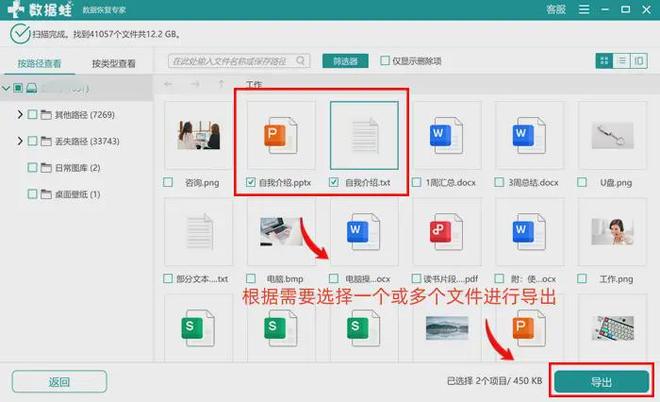Expand the 其他路径 (7269) folder

coord(19,114)
